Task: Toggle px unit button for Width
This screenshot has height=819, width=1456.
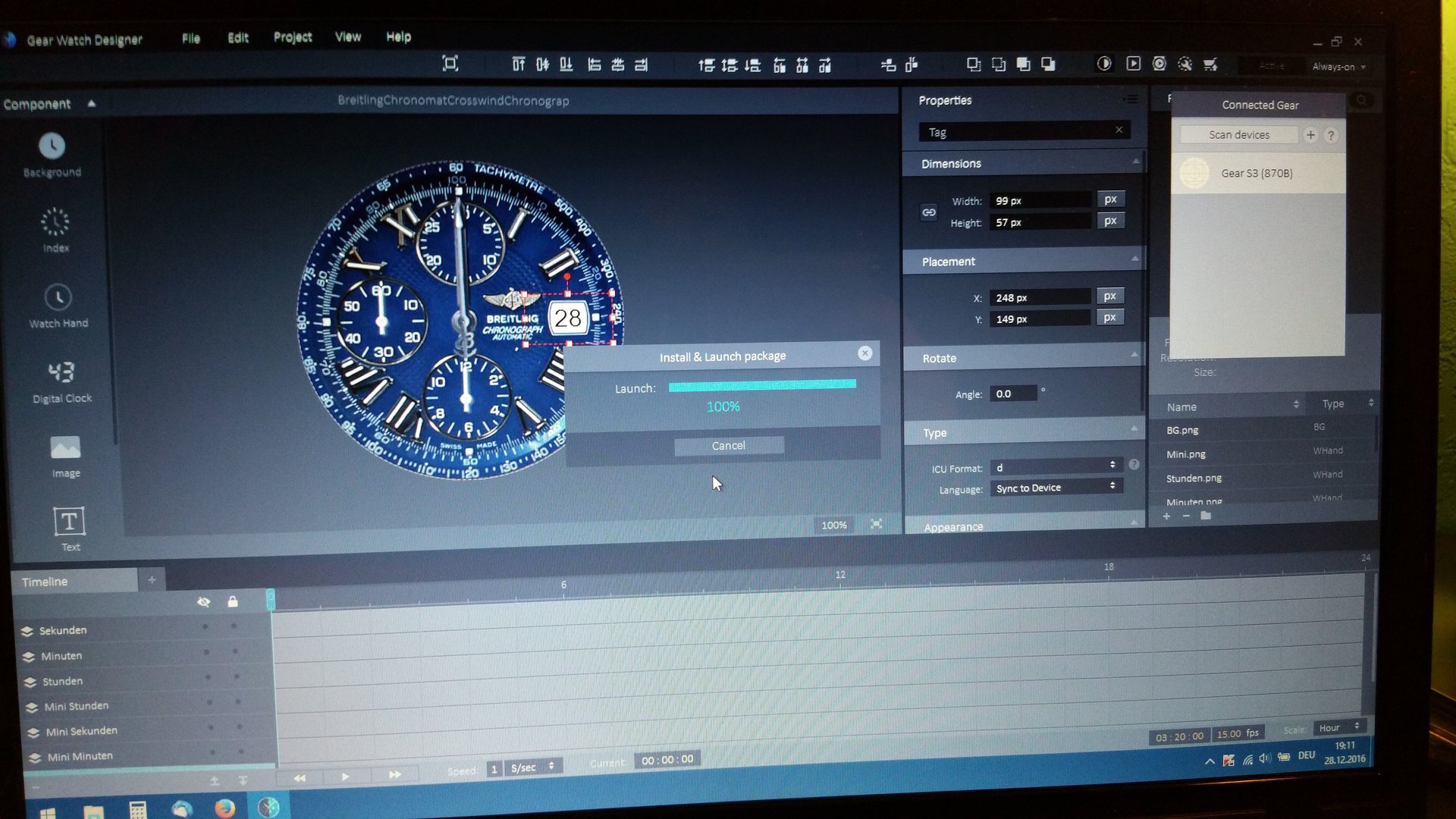Action: coord(1111,199)
